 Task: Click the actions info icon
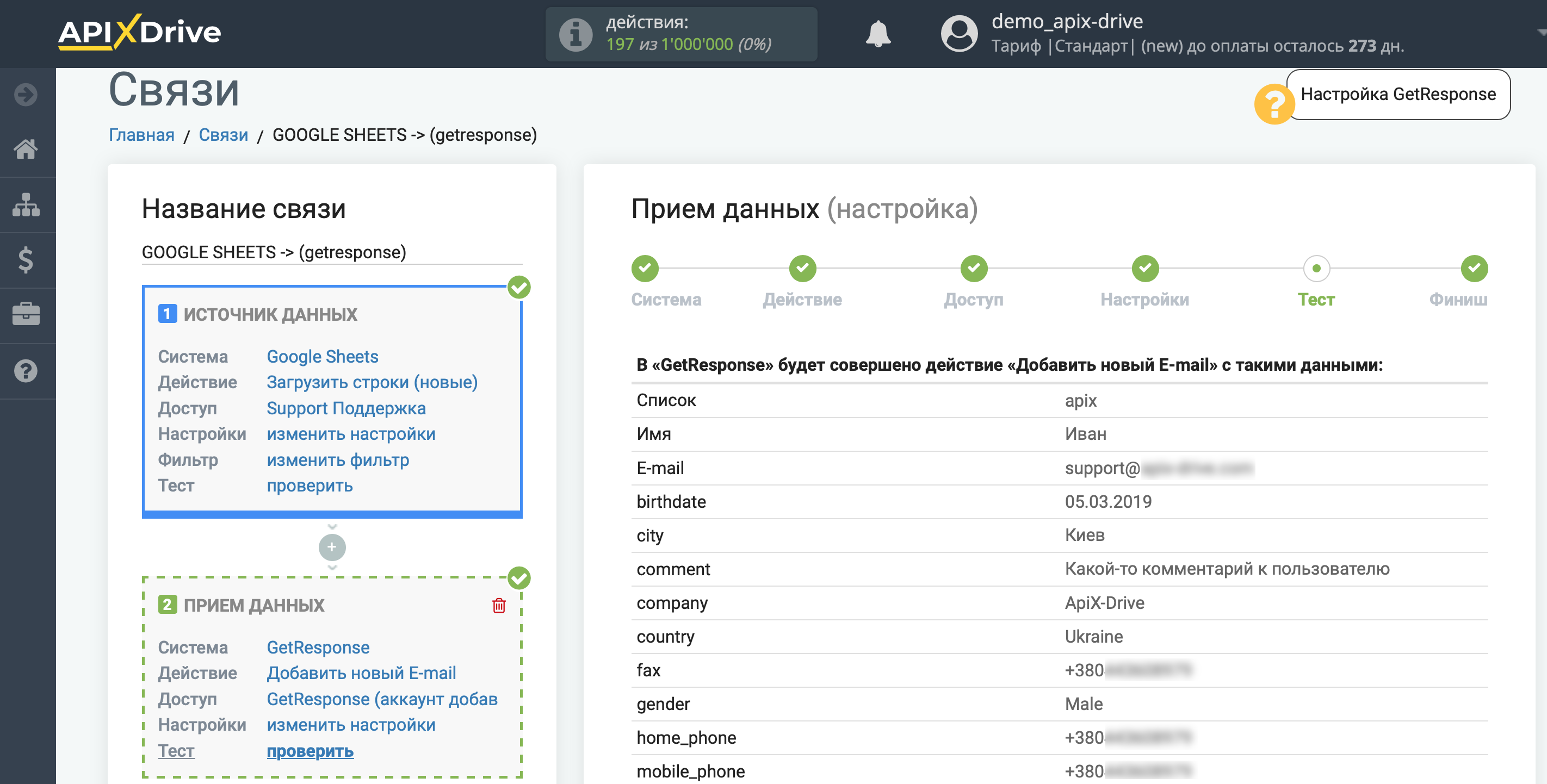point(576,34)
